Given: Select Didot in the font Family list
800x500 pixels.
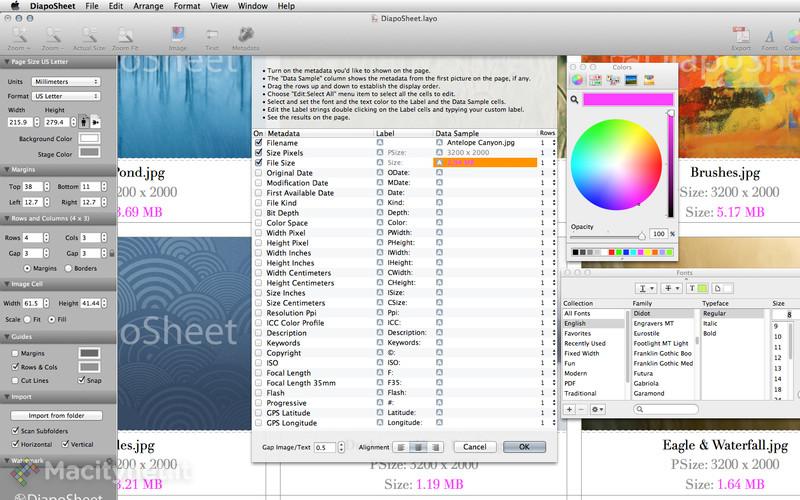Looking at the screenshot, I should (642, 313).
